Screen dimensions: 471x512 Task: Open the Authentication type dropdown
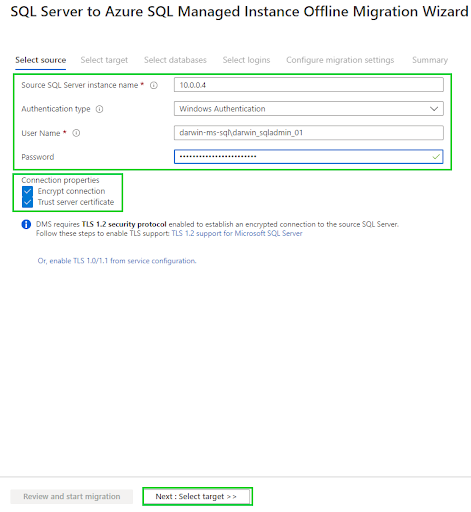[x=309, y=109]
